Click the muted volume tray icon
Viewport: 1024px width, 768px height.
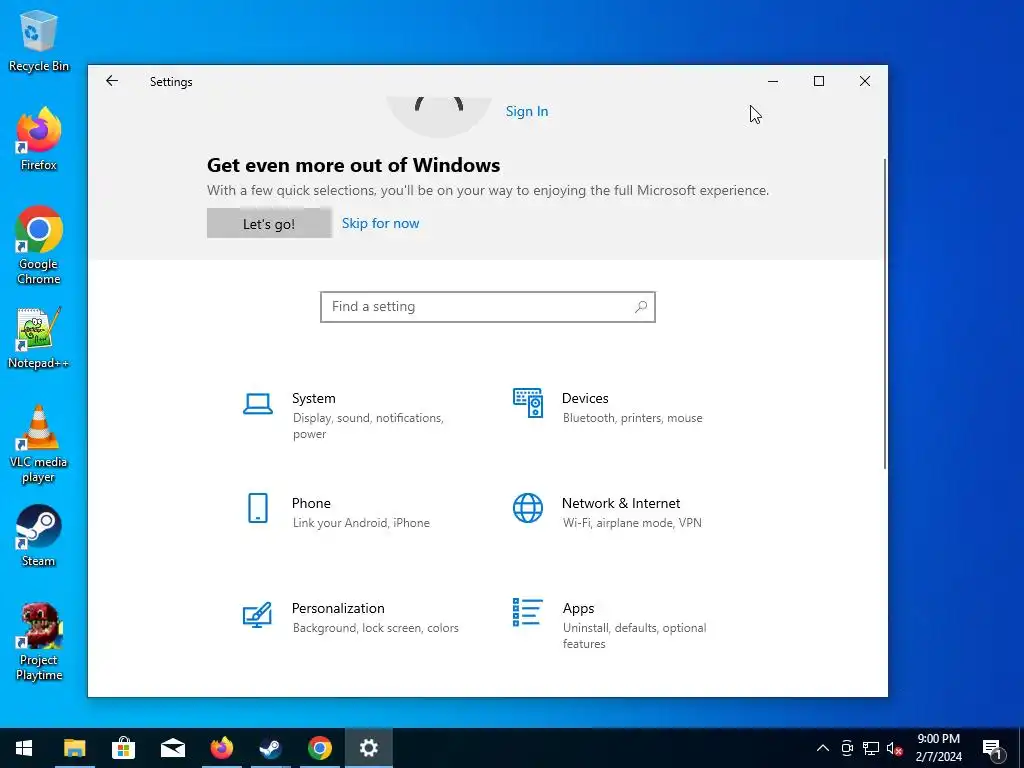(x=894, y=748)
